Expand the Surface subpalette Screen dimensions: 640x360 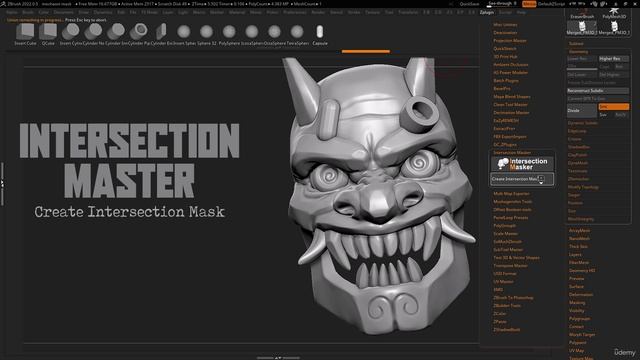[x=576, y=287]
